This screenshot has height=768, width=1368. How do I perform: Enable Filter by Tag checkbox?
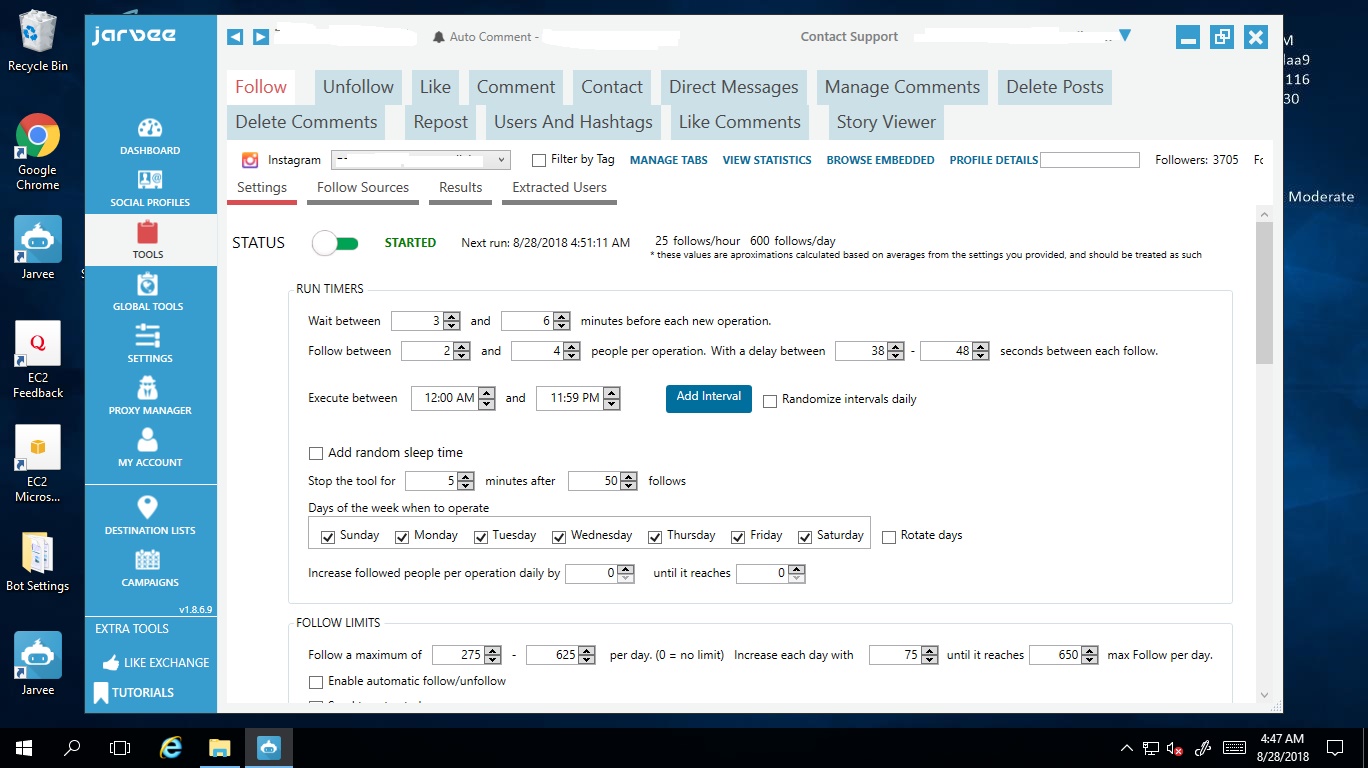539,160
